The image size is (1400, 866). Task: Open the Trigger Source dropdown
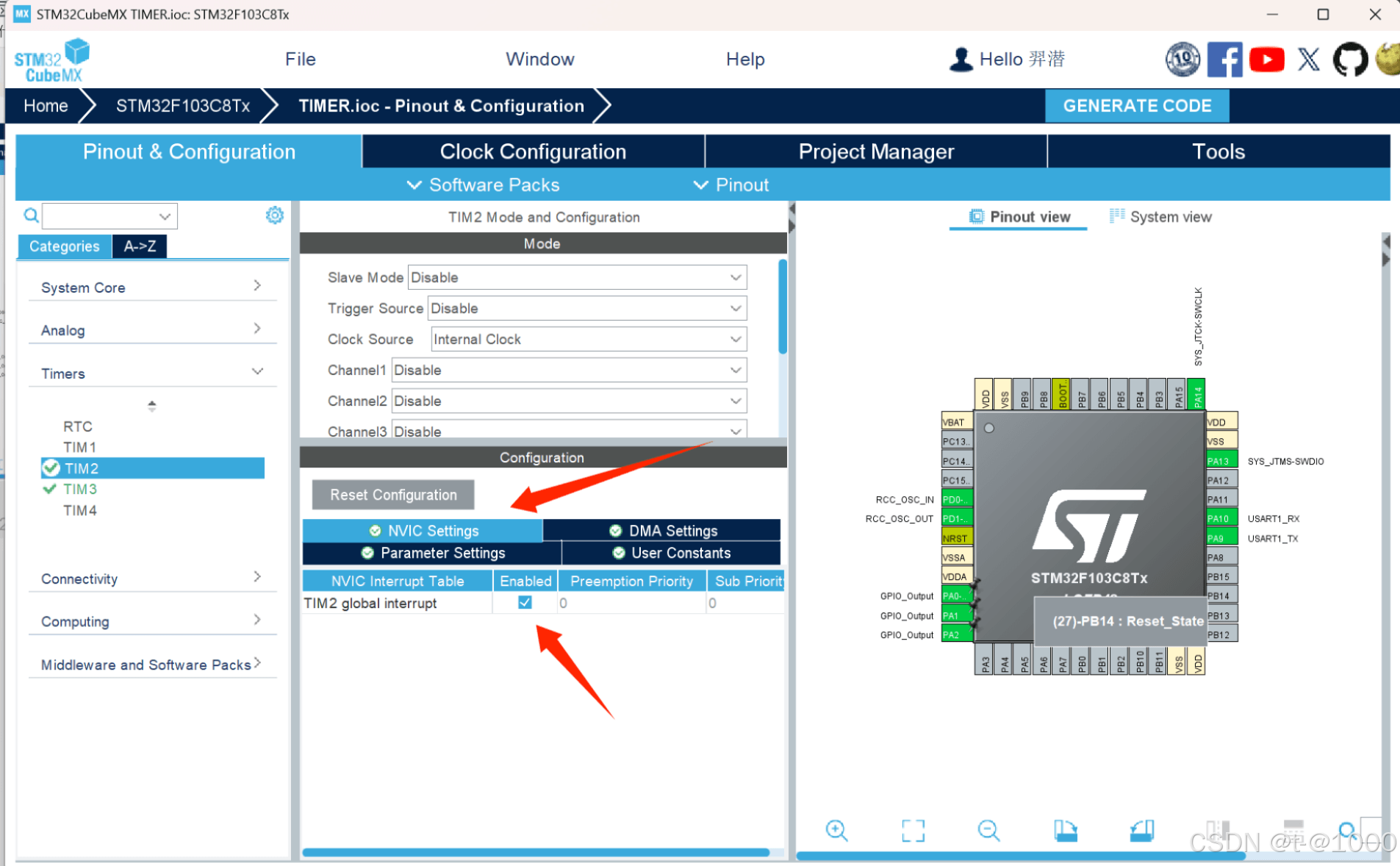(587, 308)
